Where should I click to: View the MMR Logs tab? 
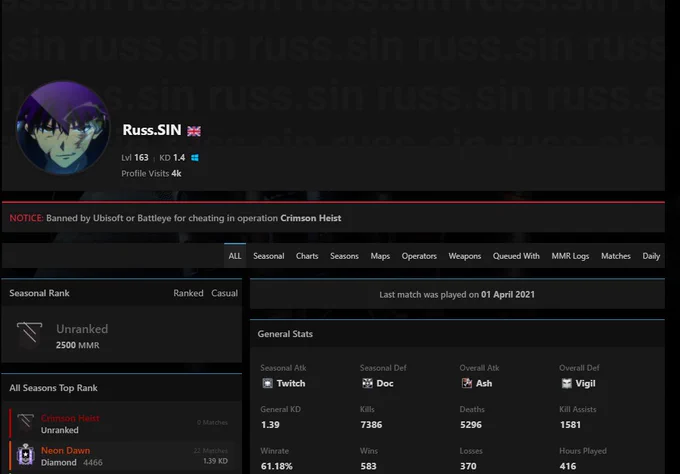tap(570, 256)
